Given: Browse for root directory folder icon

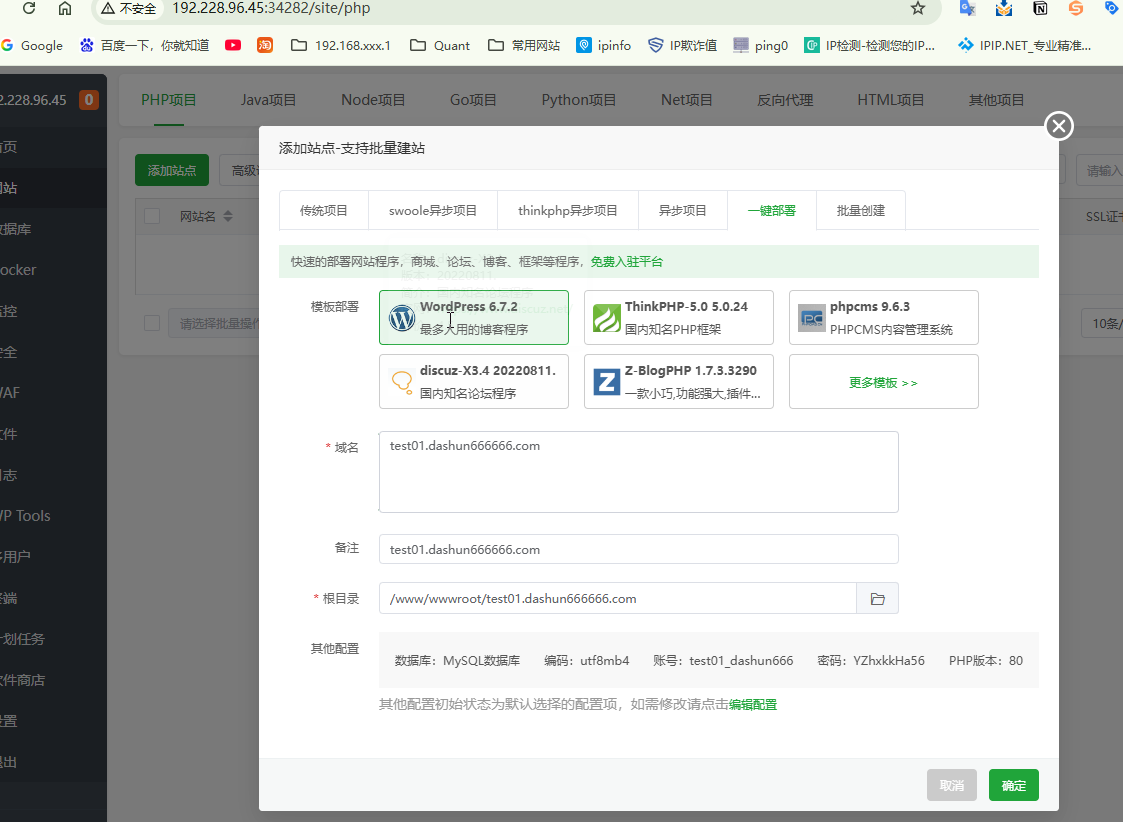Looking at the screenshot, I should pos(877,599).
